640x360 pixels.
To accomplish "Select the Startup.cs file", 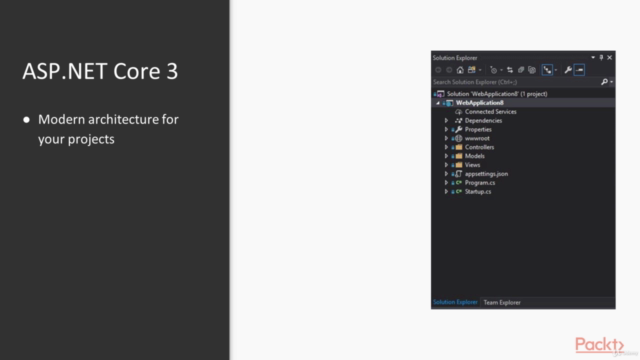I will tap(478, 191).
